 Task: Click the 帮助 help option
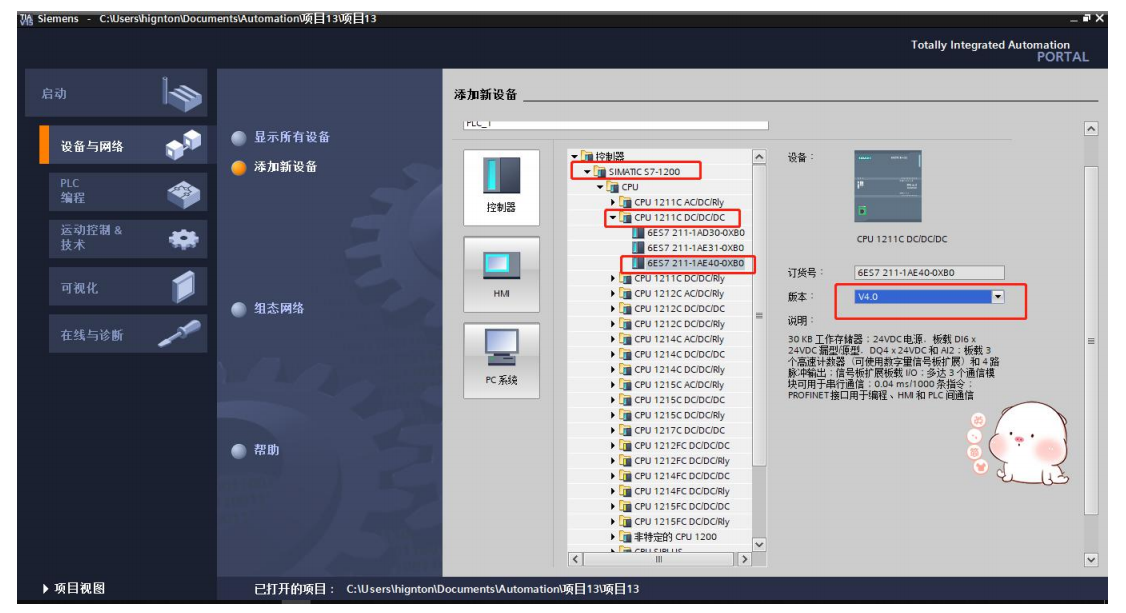tap(239, 451)
